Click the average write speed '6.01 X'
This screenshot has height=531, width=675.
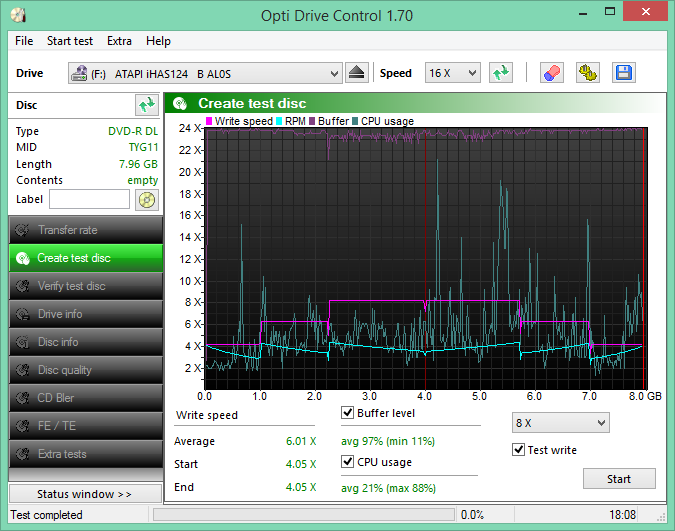pos(301,441)
